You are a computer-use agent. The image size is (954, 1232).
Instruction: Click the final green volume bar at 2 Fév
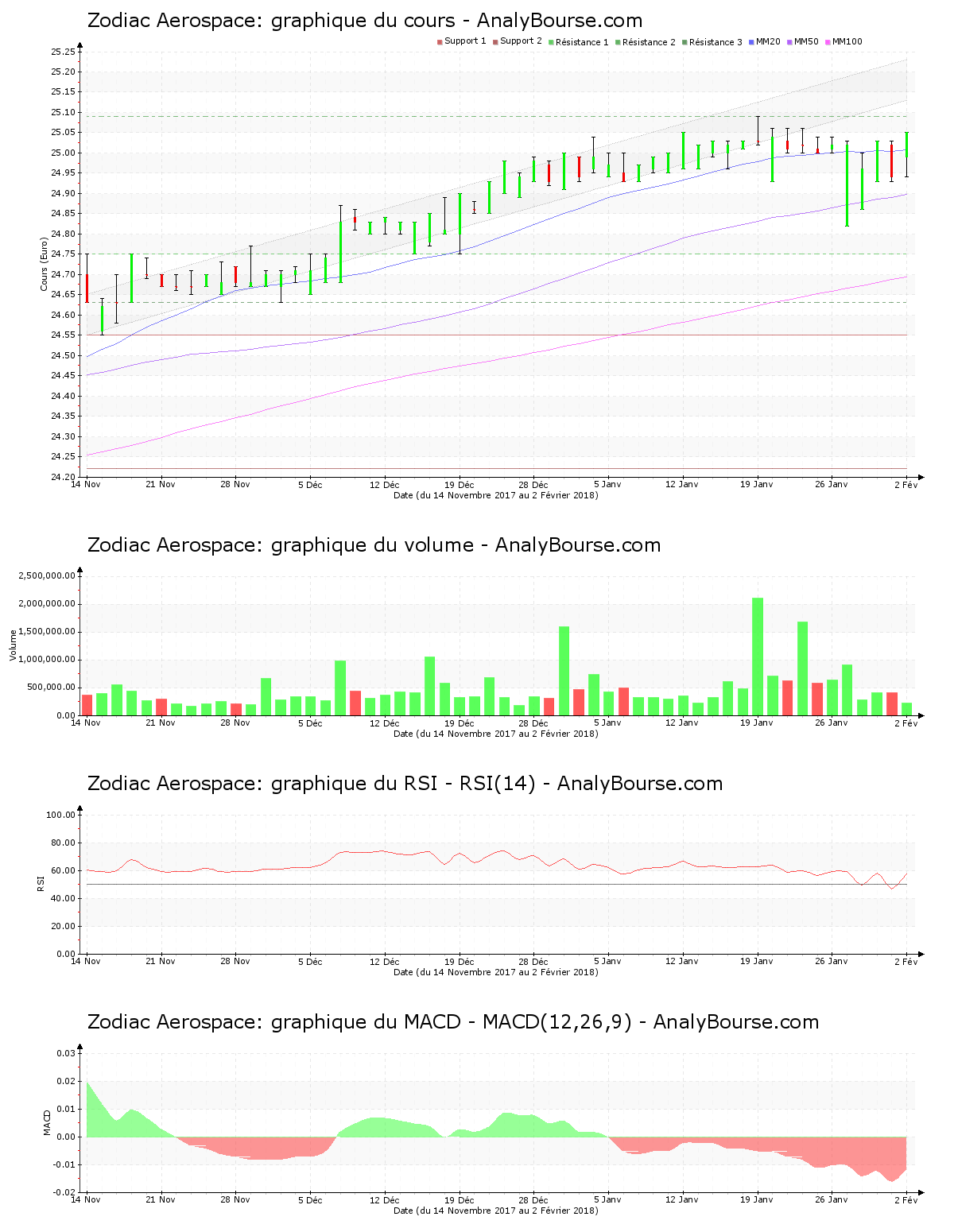pyautogui.click(x=907, y=709)
